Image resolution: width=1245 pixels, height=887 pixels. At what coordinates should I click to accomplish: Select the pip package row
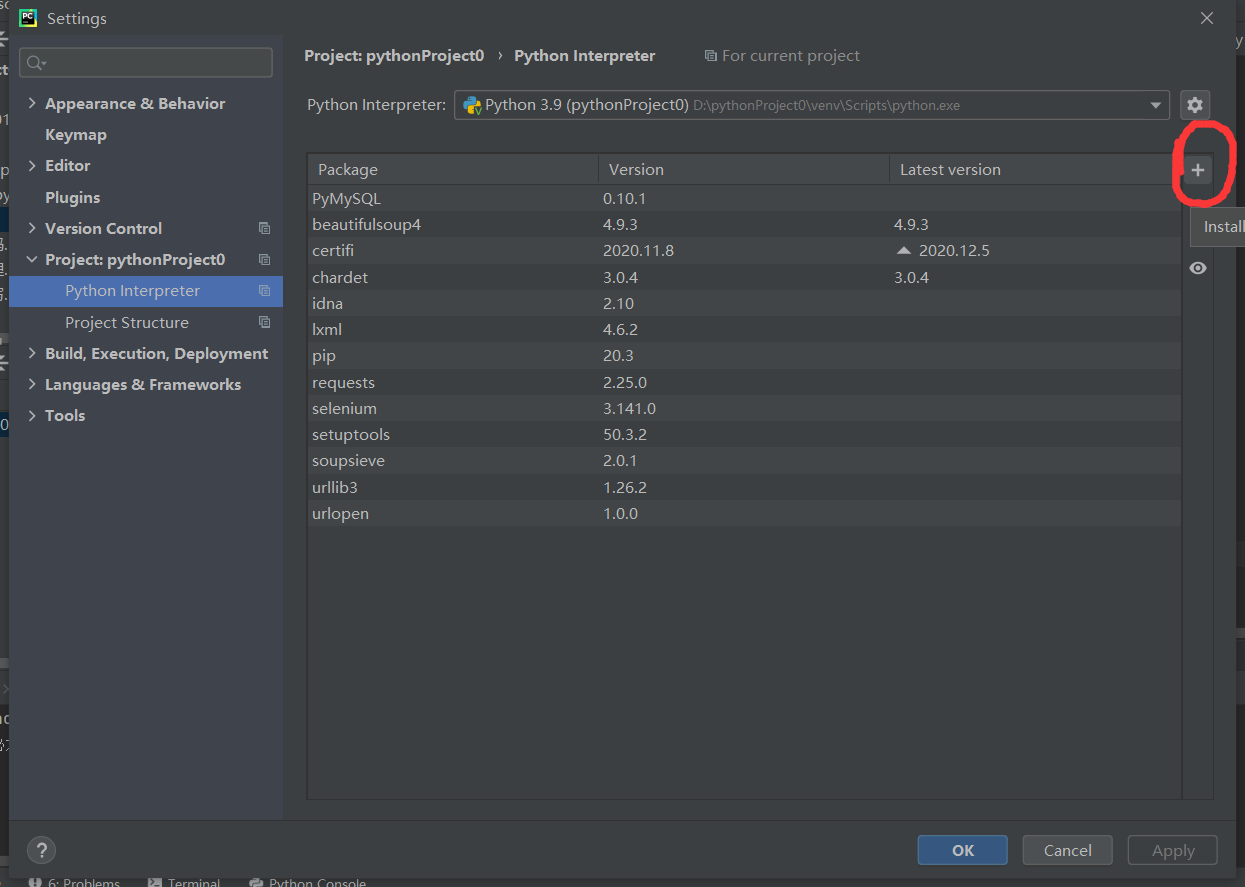[744, 355]
